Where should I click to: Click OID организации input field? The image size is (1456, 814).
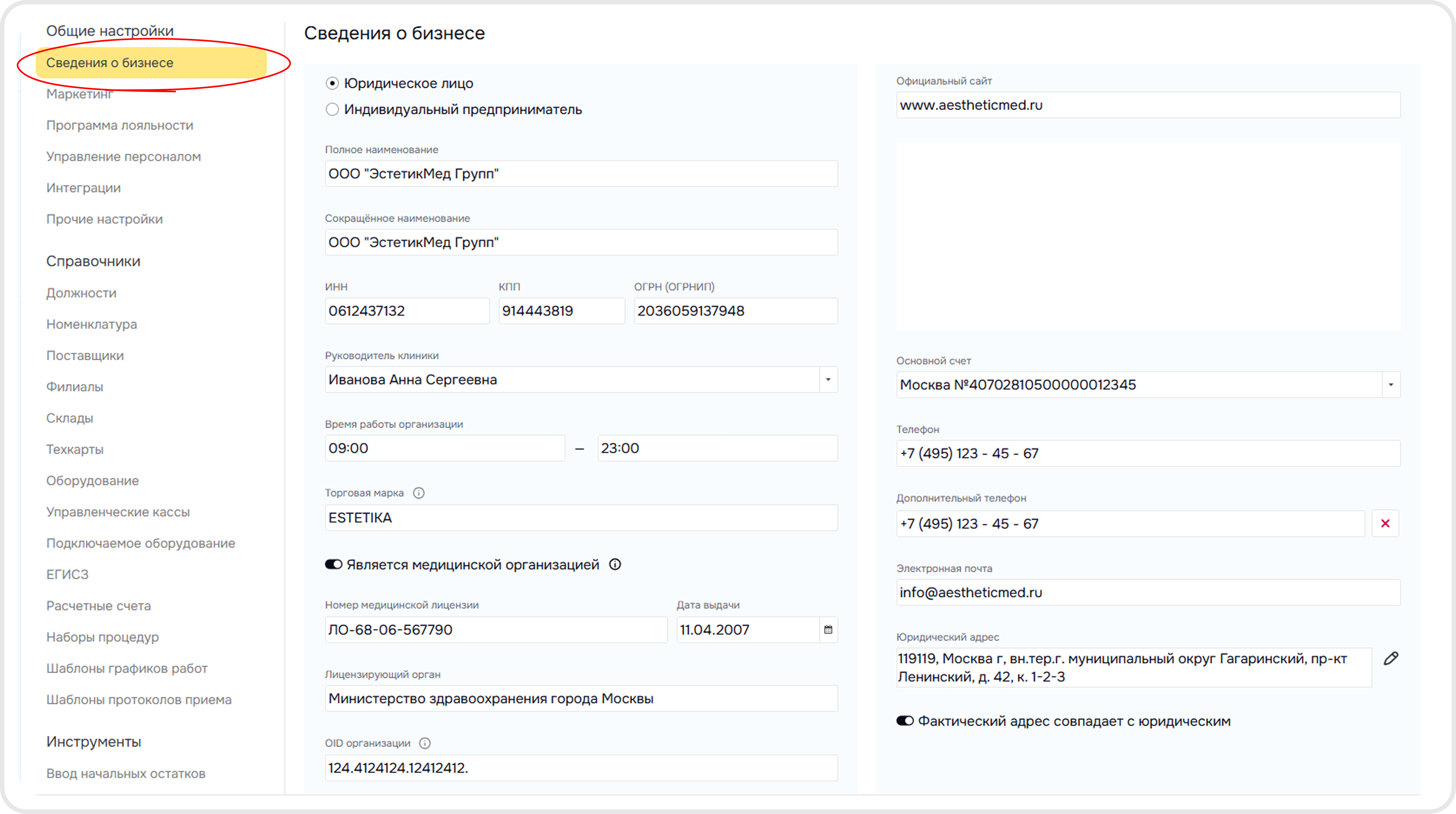(x=581, y=768)
